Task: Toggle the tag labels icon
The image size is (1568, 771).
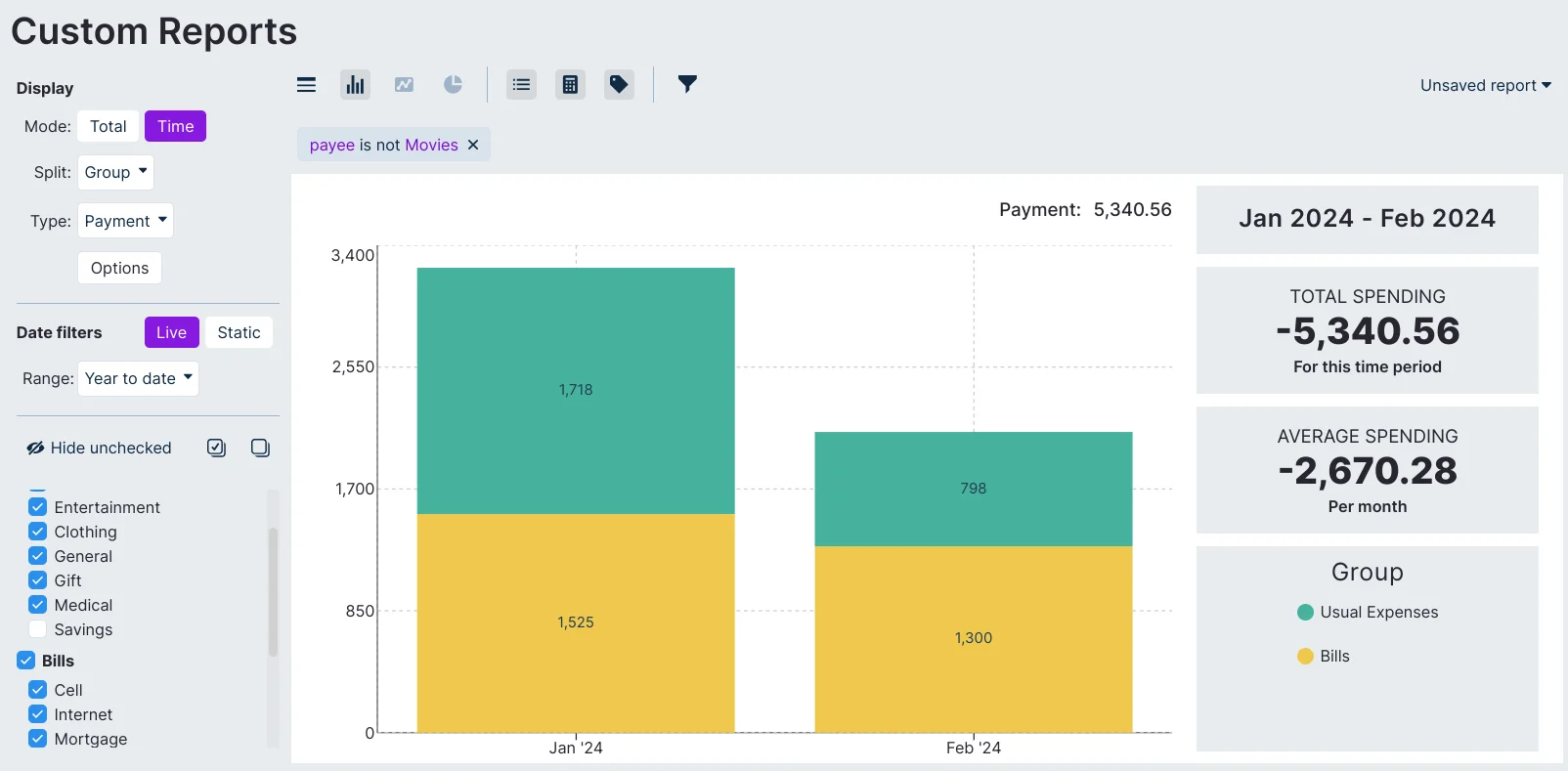Action: [619, 85]
